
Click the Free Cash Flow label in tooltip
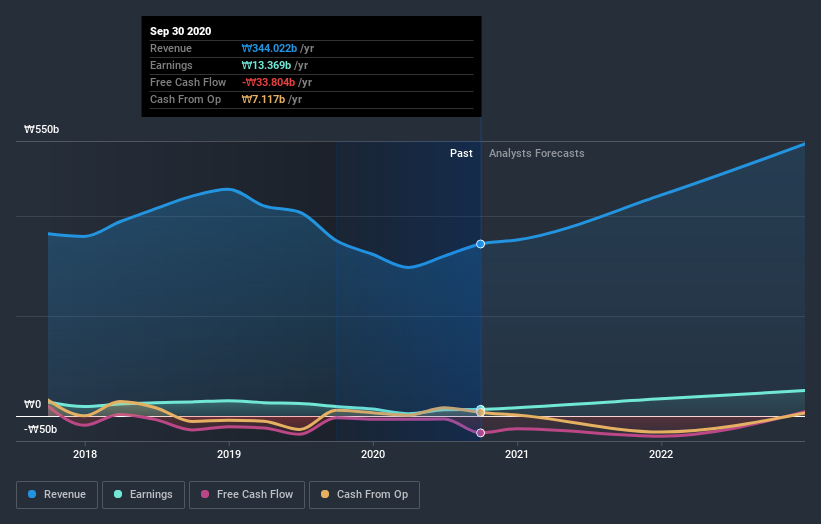pos(188,82)
